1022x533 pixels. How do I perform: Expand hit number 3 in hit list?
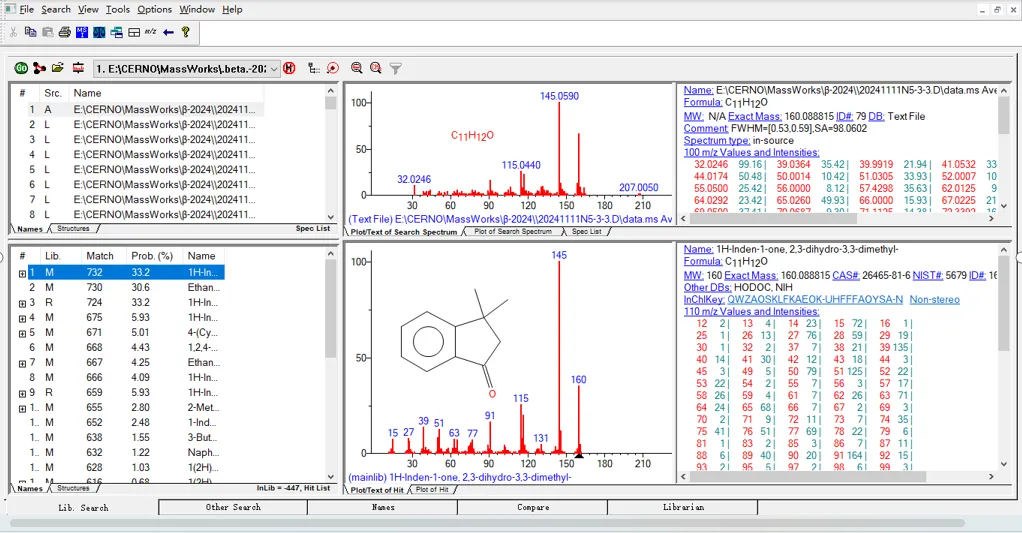coord(22,302)
